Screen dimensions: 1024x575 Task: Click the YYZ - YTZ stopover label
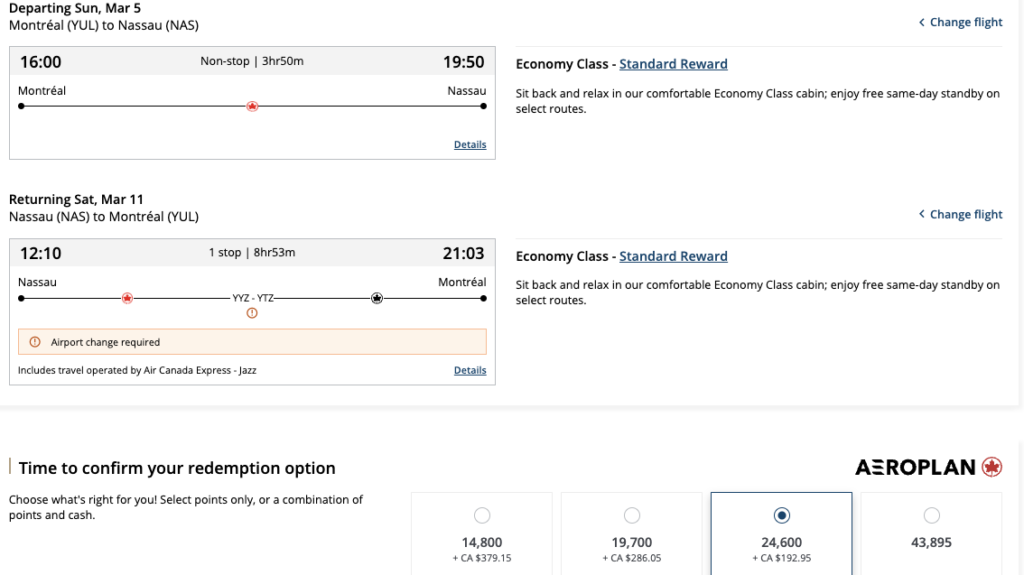(252, 298)
